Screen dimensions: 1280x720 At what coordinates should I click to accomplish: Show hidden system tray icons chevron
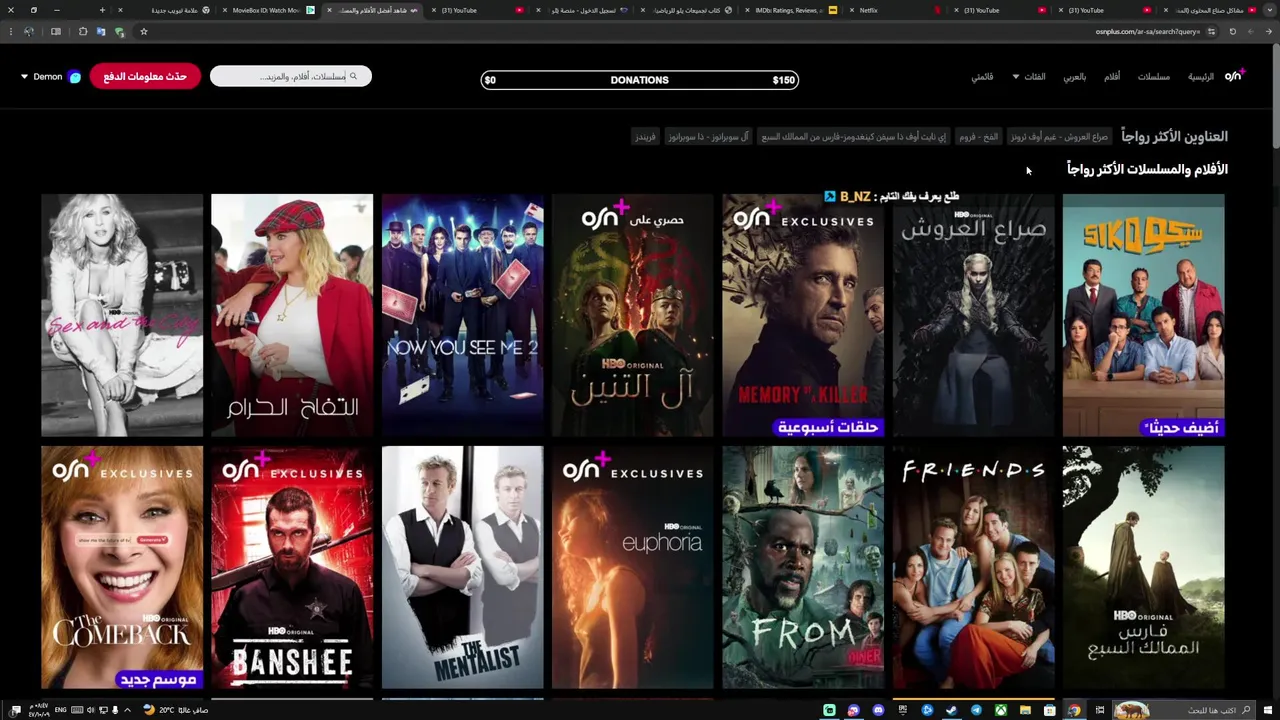click(127, 710)
